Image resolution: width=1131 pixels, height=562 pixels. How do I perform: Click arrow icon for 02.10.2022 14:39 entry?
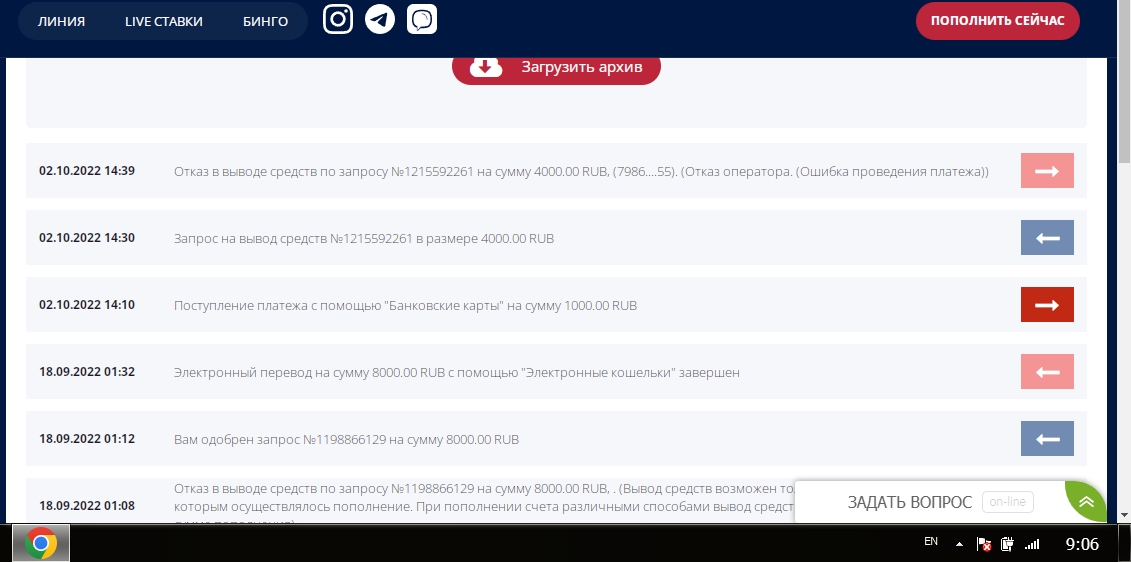(1047, 171)
